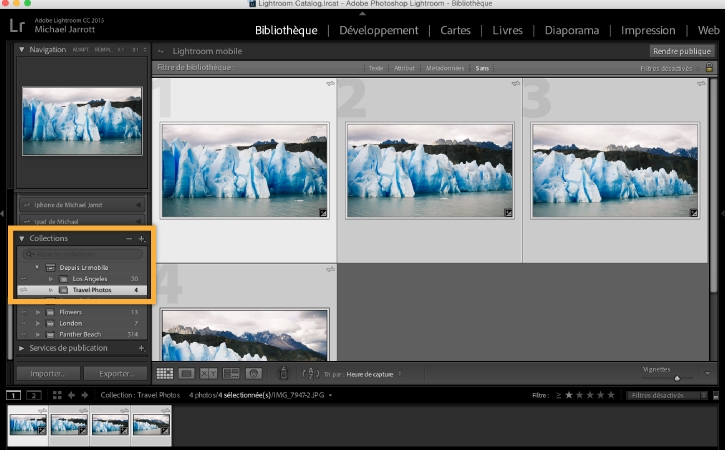Toggle sync for Panther Beach collection
This screenshot has height=450, width=725.
(24, 334)
